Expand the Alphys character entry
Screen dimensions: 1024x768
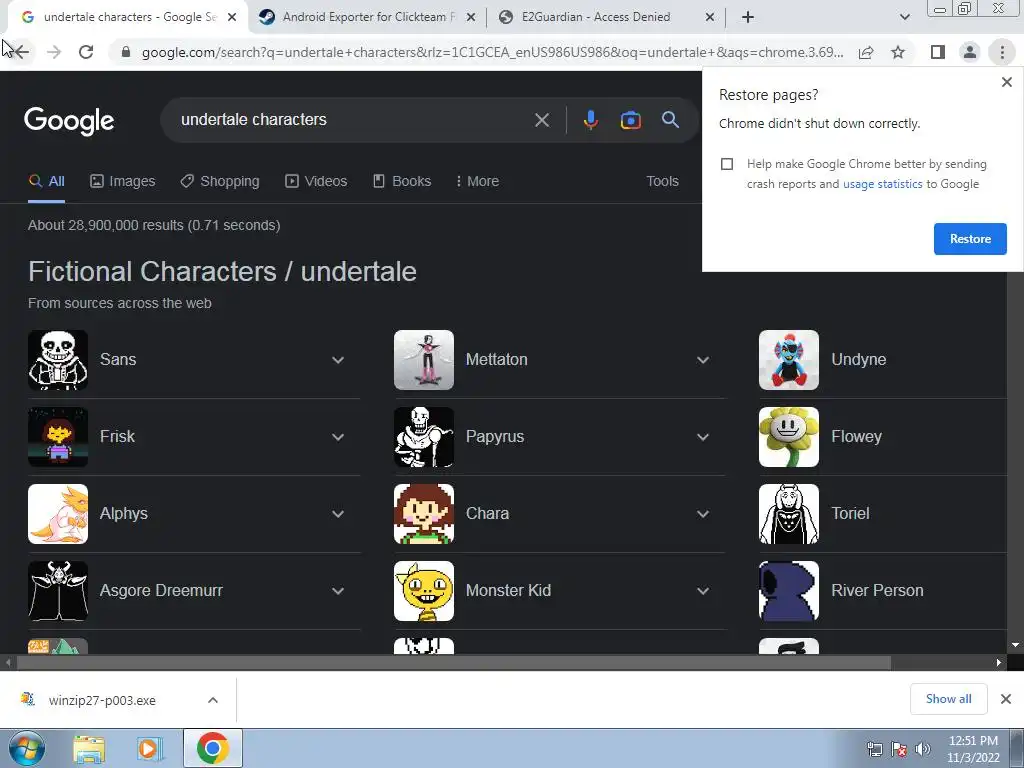(338, 514)
